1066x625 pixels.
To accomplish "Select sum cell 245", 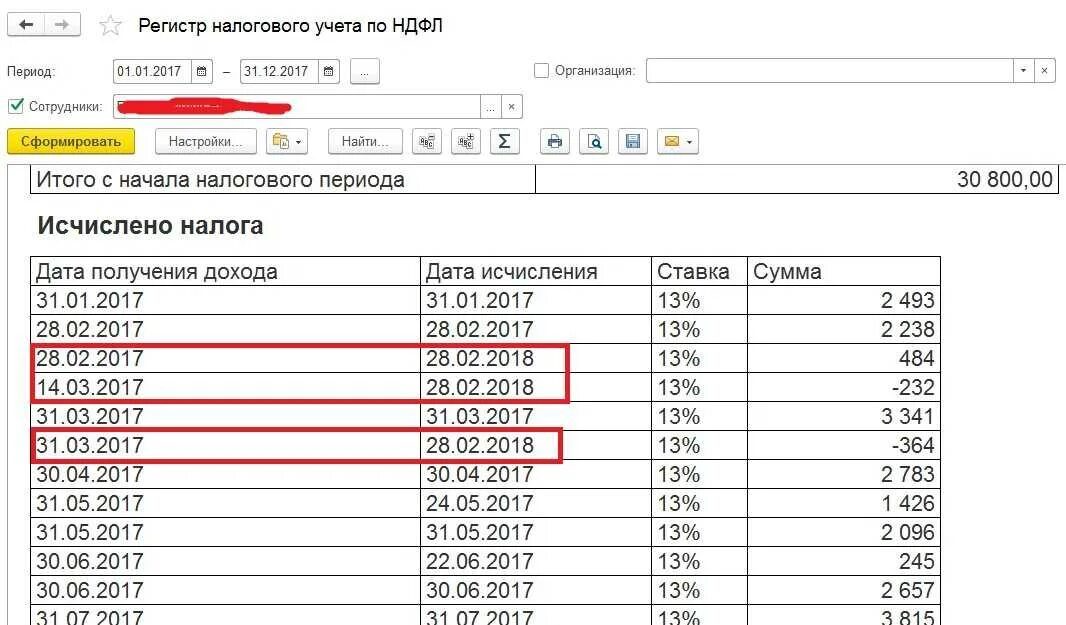I will (x=844, y=561).
